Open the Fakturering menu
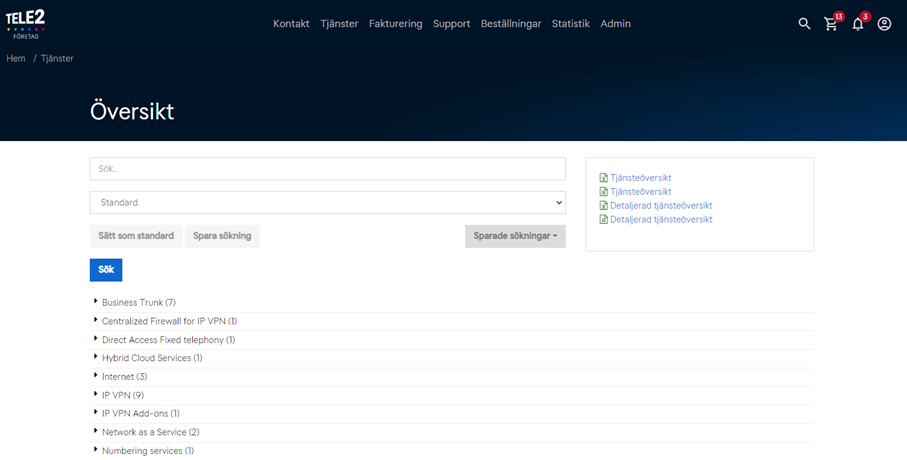This screenshot has height=460, width=907. 396,24
